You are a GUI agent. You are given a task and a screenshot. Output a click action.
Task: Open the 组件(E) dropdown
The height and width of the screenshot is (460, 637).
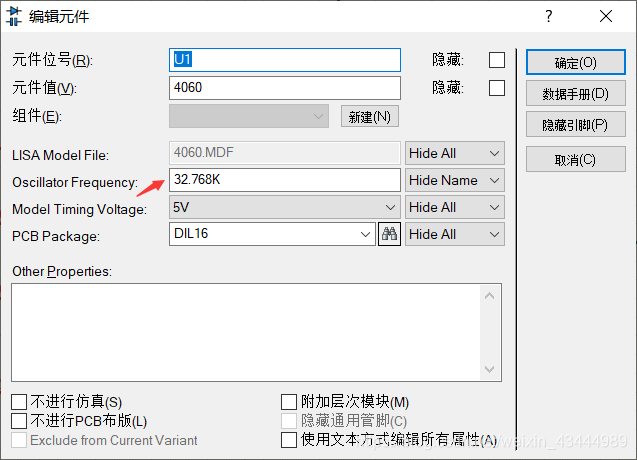[x=249, y=116]
